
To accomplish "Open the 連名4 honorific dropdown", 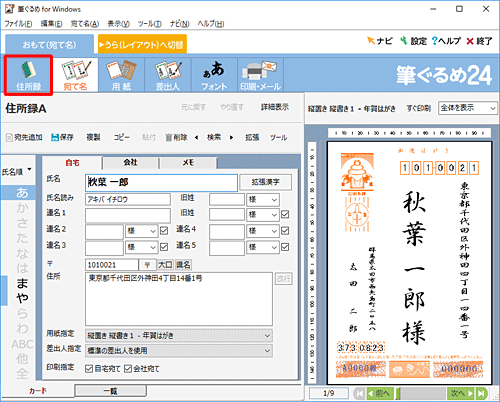I will point(263,231).
